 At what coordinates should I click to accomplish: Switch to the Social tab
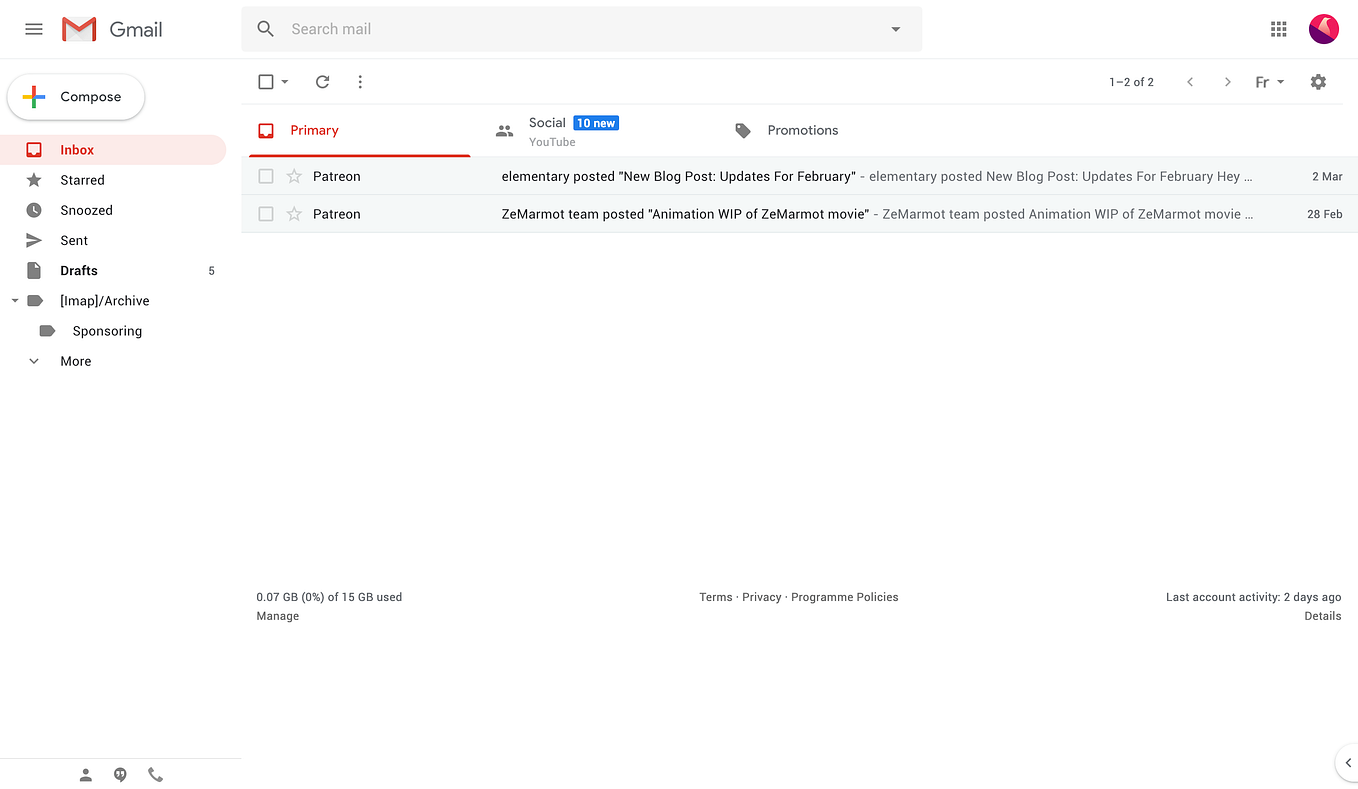click(548, 130)
